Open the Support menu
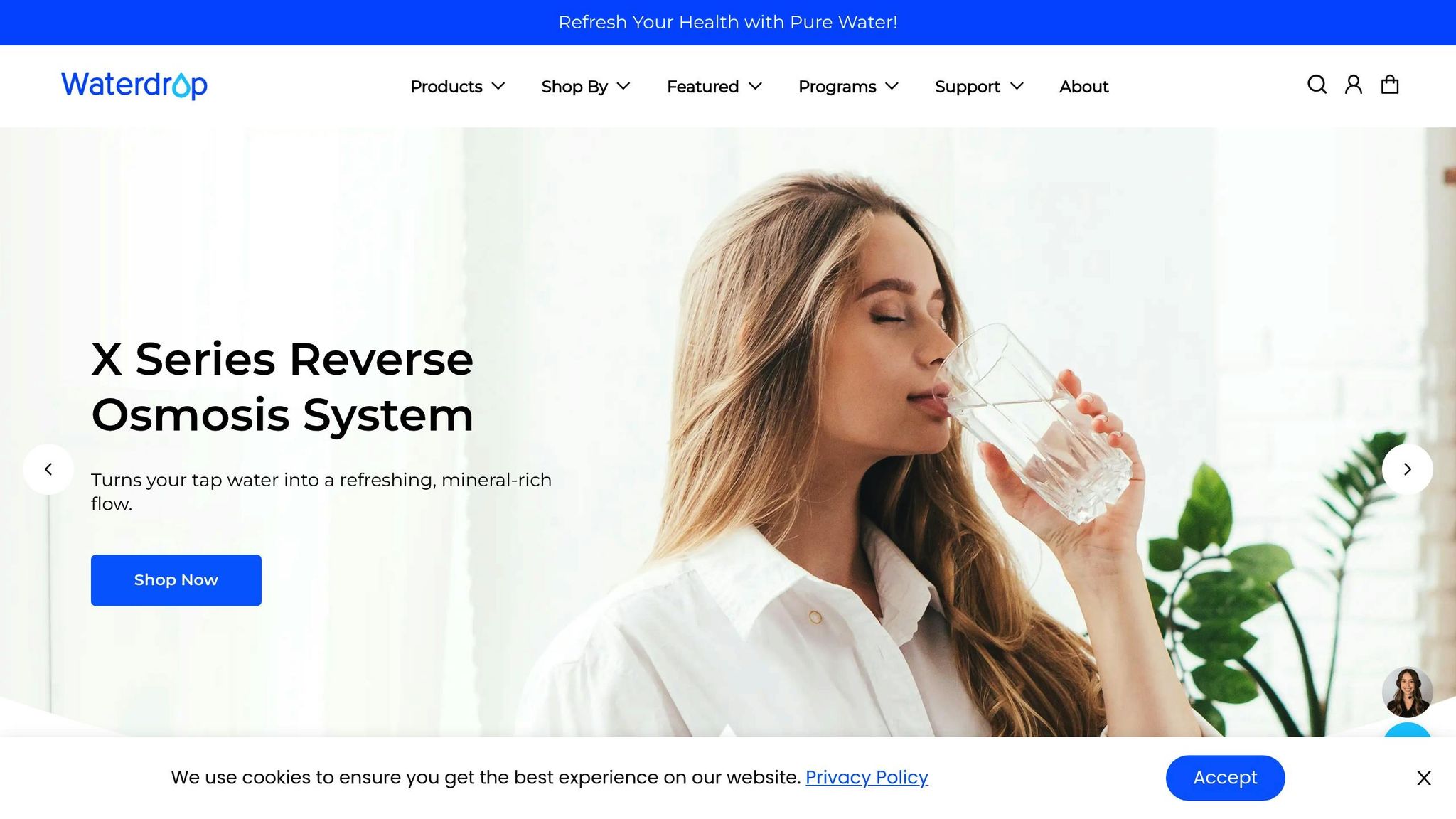The width and height of the screenshot is (1456, 819). pyautogui.click(x=979, y=87)
